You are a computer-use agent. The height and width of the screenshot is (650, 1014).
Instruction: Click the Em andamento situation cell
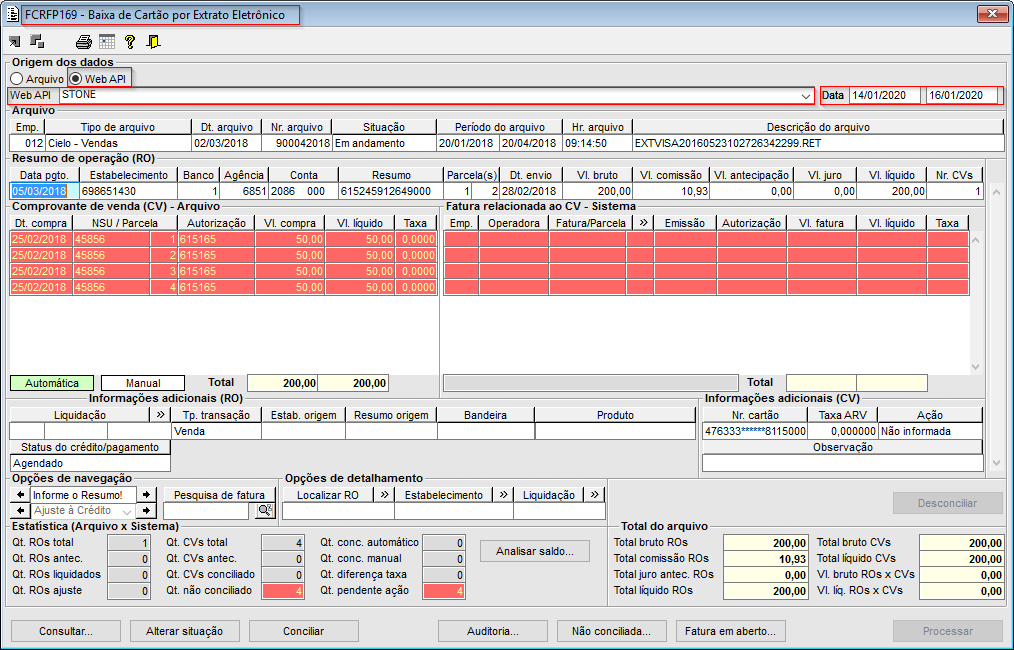pos(383,143)
